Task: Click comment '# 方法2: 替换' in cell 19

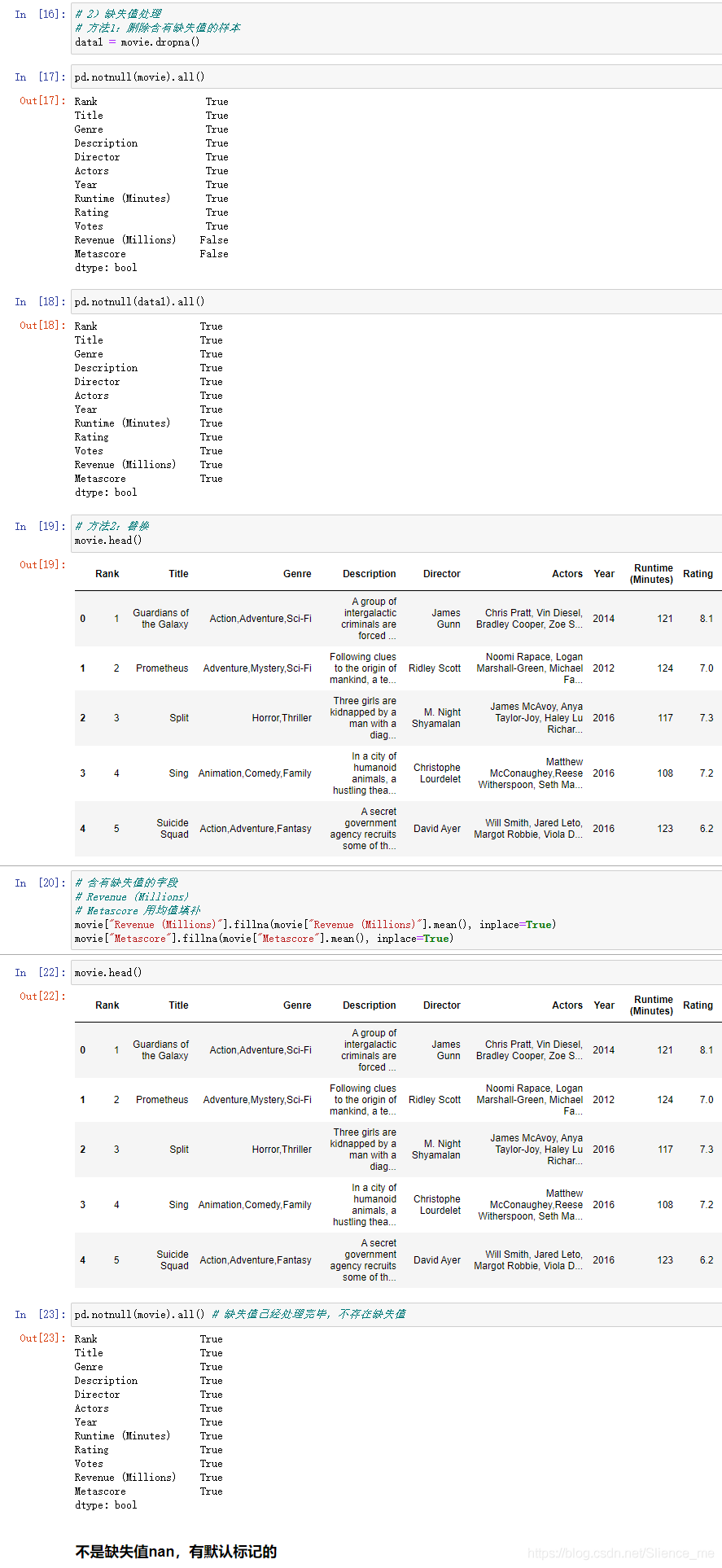Action: (x=112, y=527)
